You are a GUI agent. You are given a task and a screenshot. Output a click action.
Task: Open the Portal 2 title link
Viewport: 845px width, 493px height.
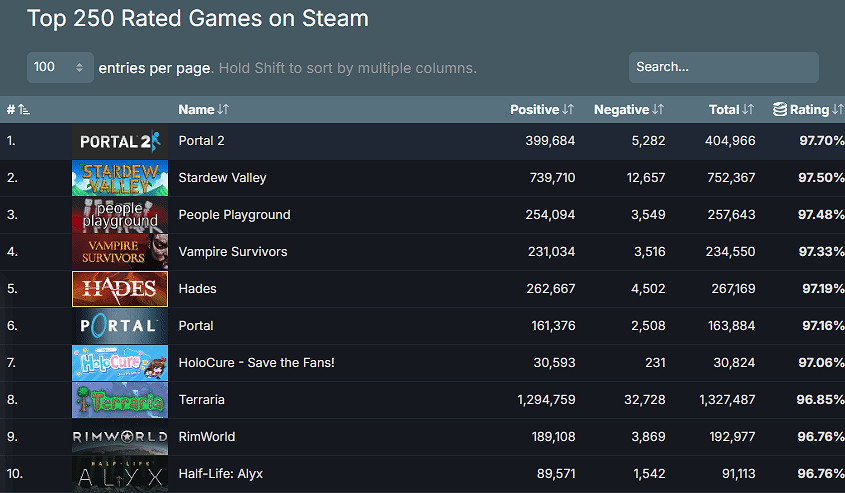pos(201,141)
